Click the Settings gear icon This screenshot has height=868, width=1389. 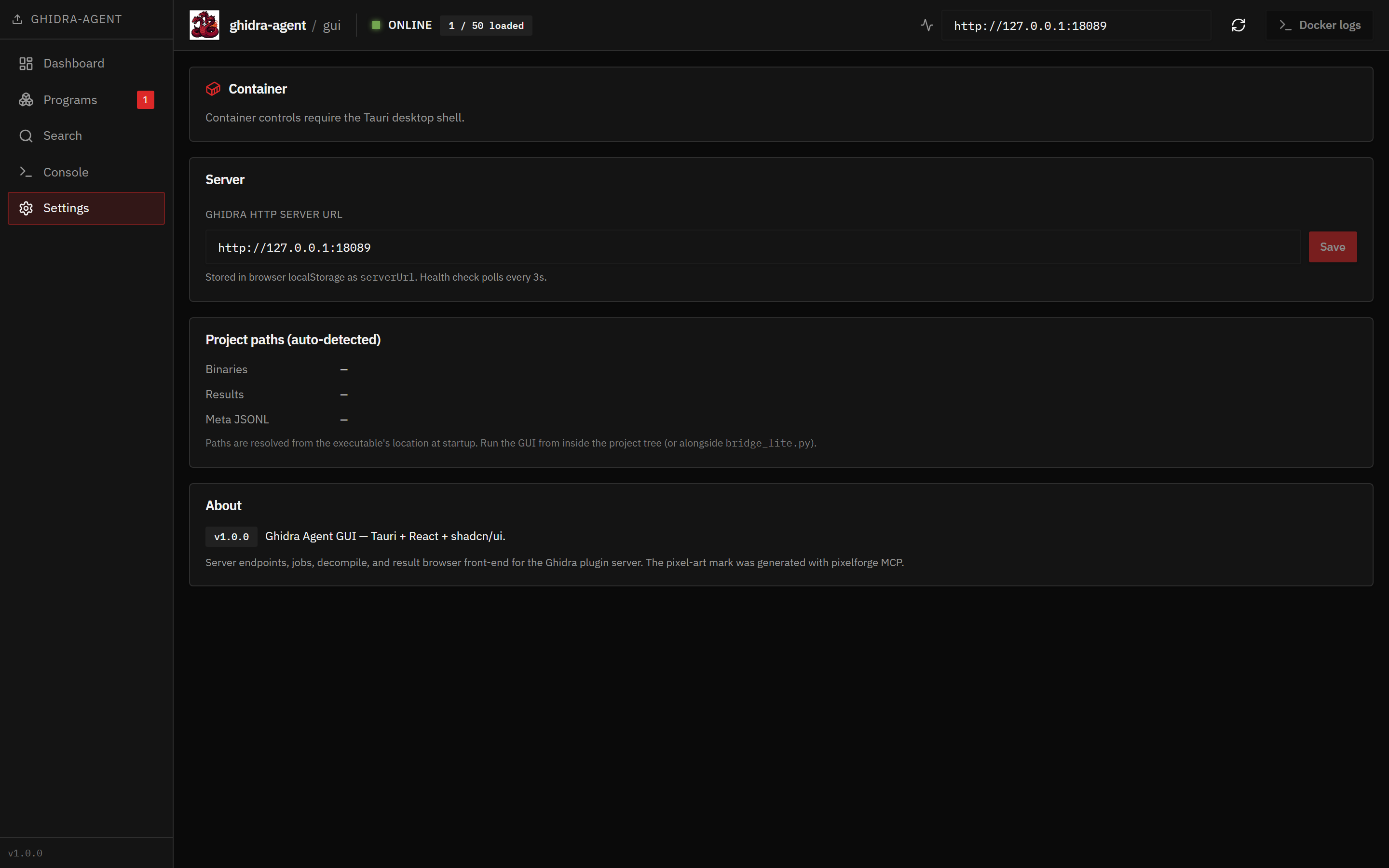(x=26, y=208)
